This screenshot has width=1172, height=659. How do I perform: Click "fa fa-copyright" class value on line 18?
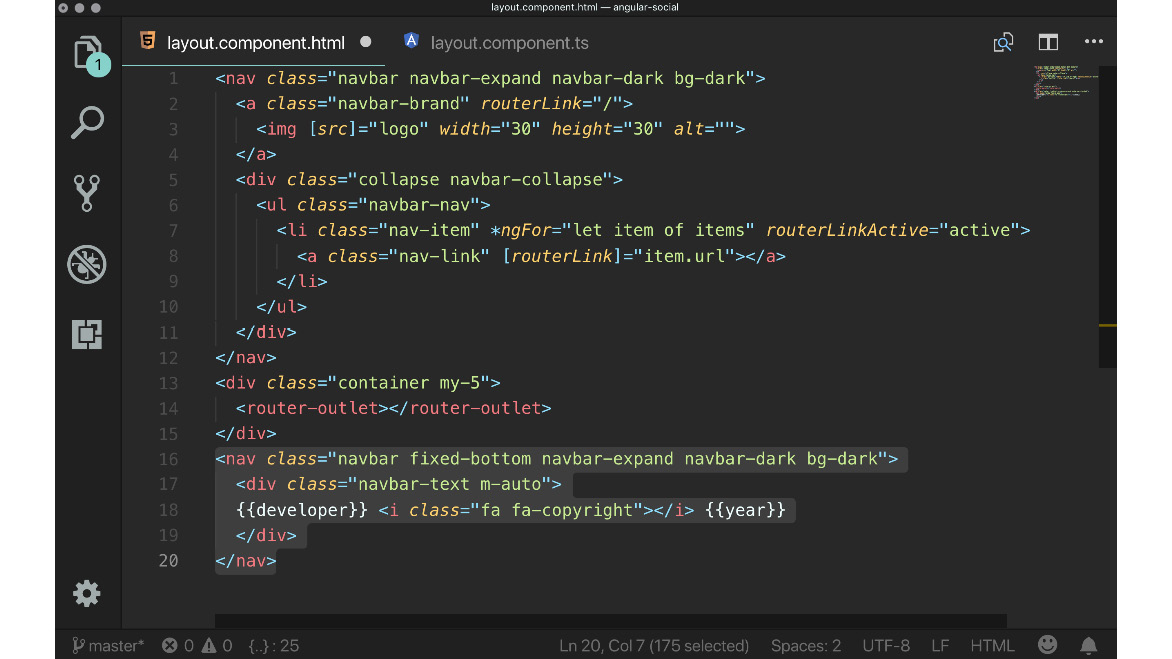[562, 510]
